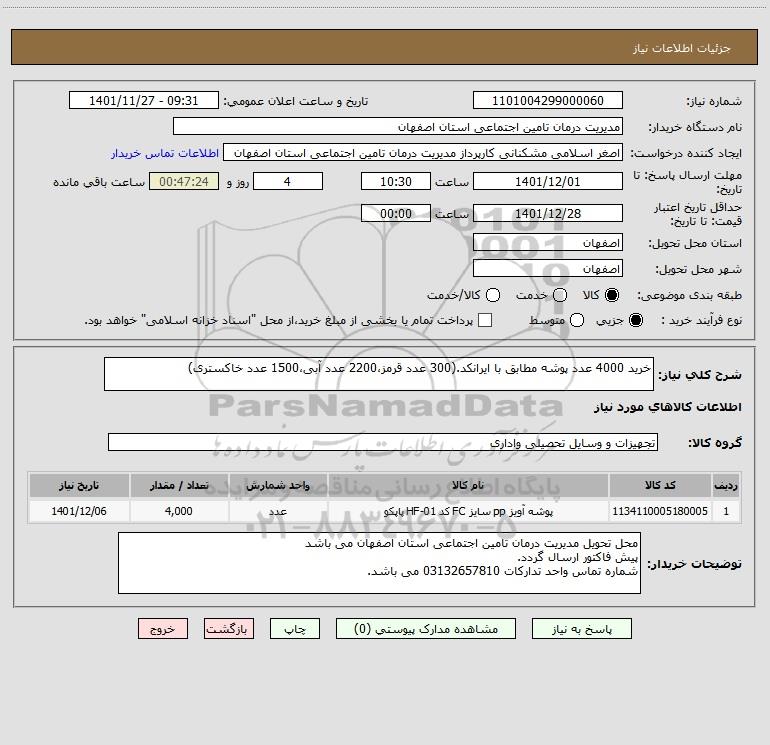Click the شرح کلی نیاز description box

(x=379, y=374)
